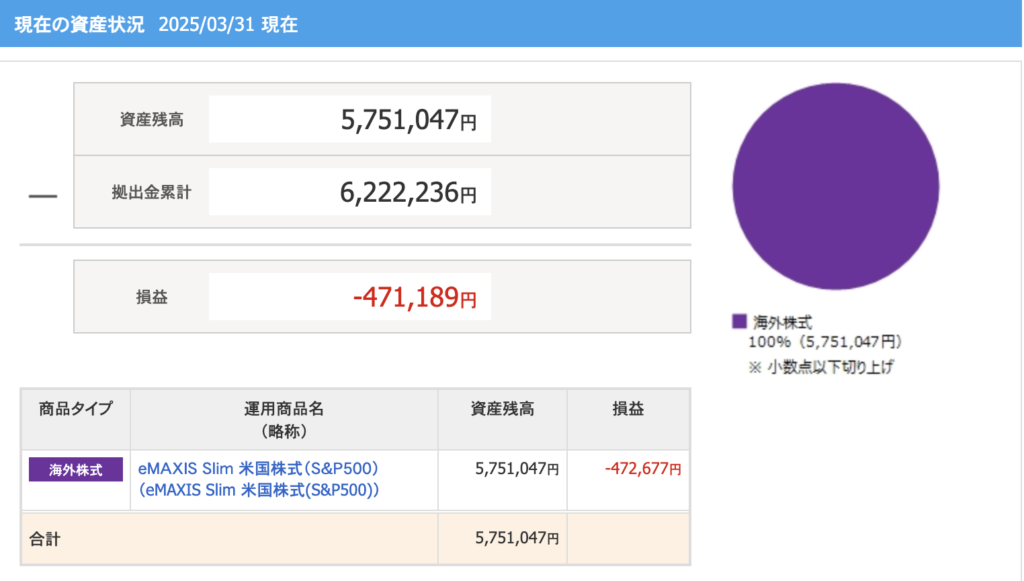Viewport: 1024px width, 581px height.
Task: Click the 運用商品名（略称） column header
Action: tap(284, 419)
